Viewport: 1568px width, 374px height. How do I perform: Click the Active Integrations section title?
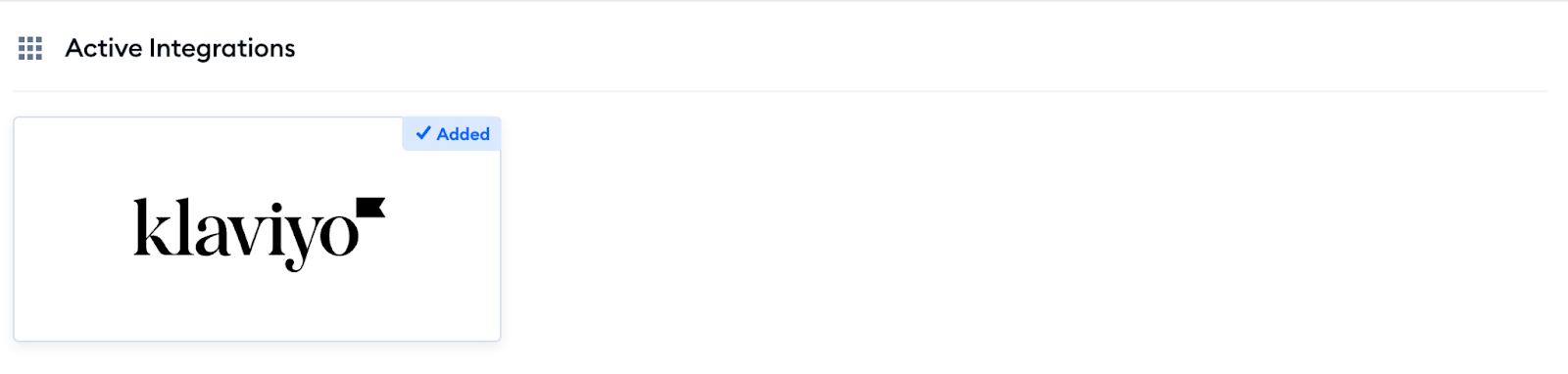click(x=180, y=48)
